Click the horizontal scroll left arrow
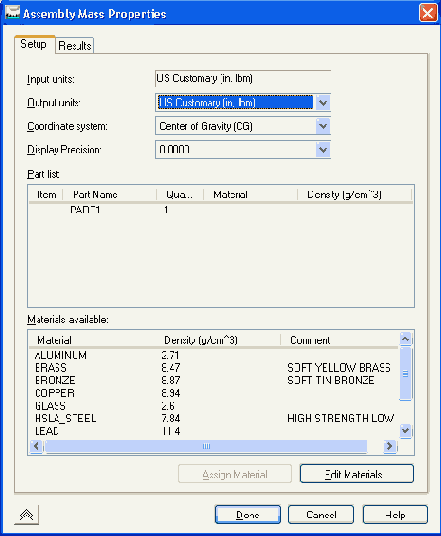 (36, 446)
